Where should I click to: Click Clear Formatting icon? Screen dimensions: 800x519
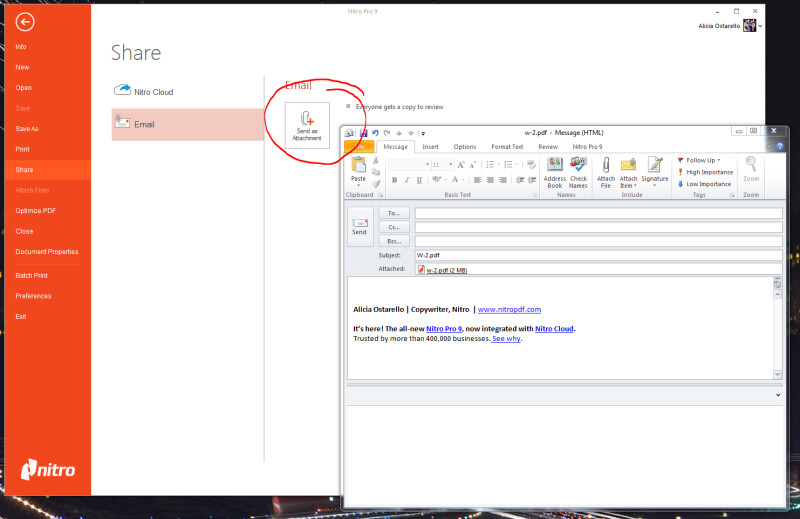[531, 164]
